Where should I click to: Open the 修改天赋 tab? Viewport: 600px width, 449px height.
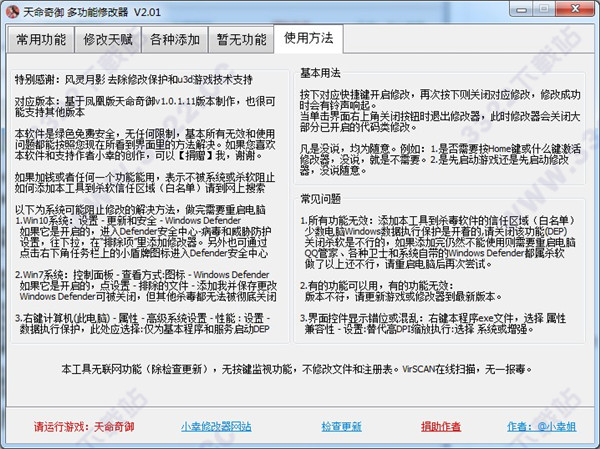[108, 39]
